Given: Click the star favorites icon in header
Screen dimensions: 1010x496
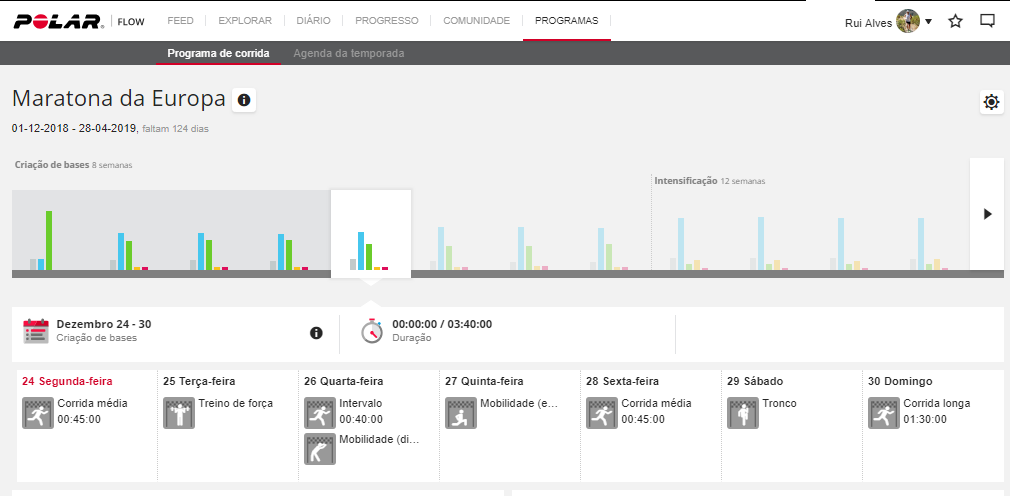Looking at the screenshot, I should [x=955, y=21].
